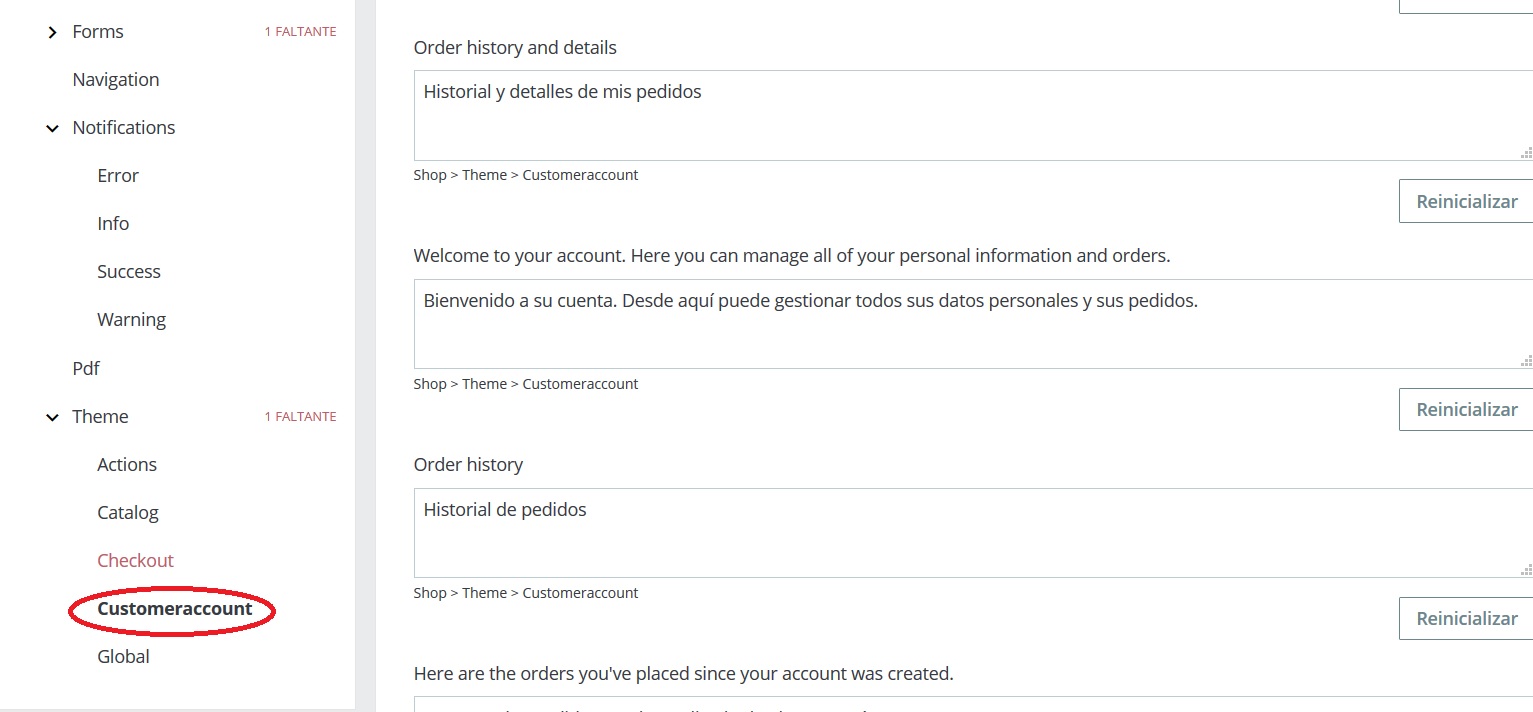Viewport: 1533px width, 712px height.
Task: Click Reinicializar below 'Historial de pedidos' field
Action: pos(1466,619)
